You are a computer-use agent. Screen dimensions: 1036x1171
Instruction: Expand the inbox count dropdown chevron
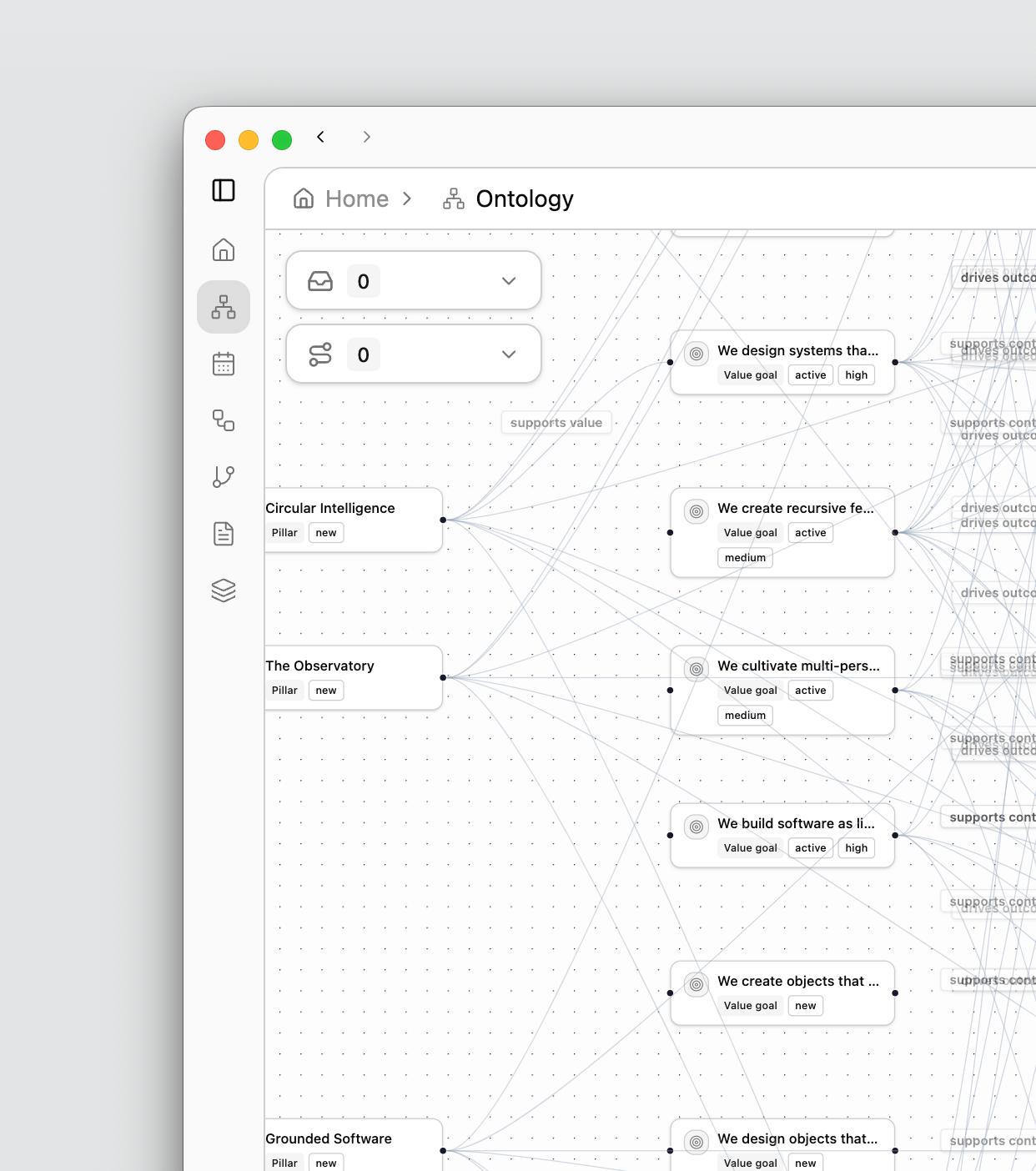click(x=509, y=281)
